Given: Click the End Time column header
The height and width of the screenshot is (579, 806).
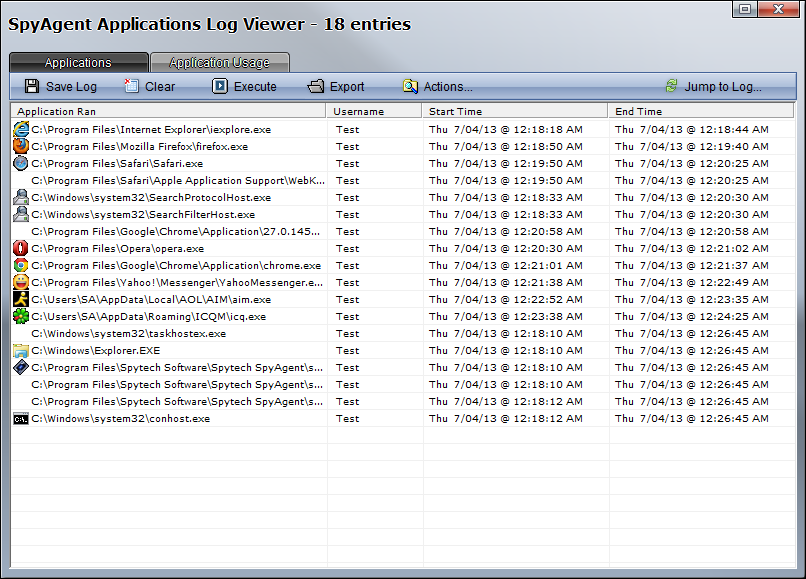Looking at the screenshot, I should pos(690,112).
